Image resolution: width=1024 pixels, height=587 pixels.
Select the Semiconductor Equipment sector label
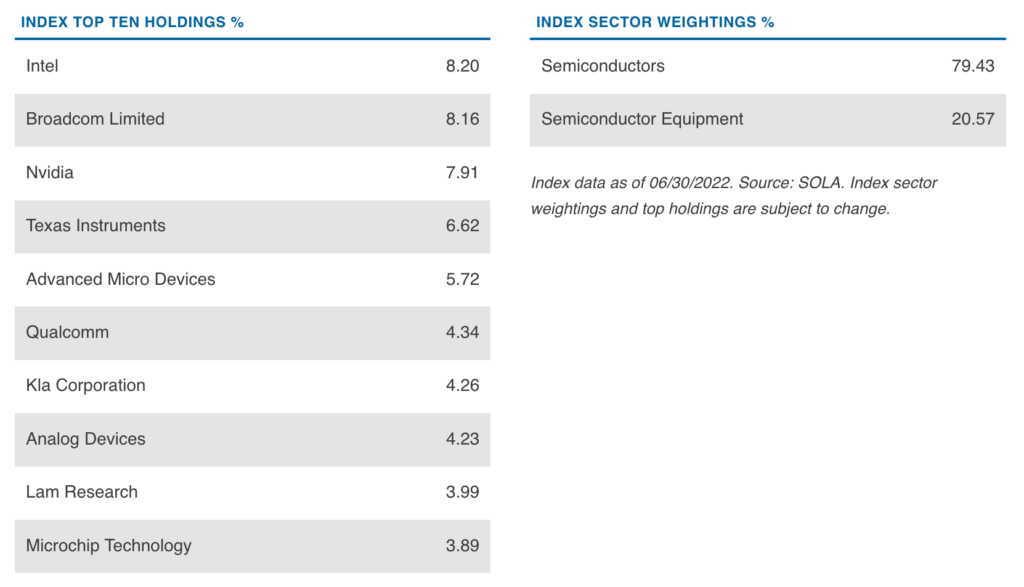[642, 119]
